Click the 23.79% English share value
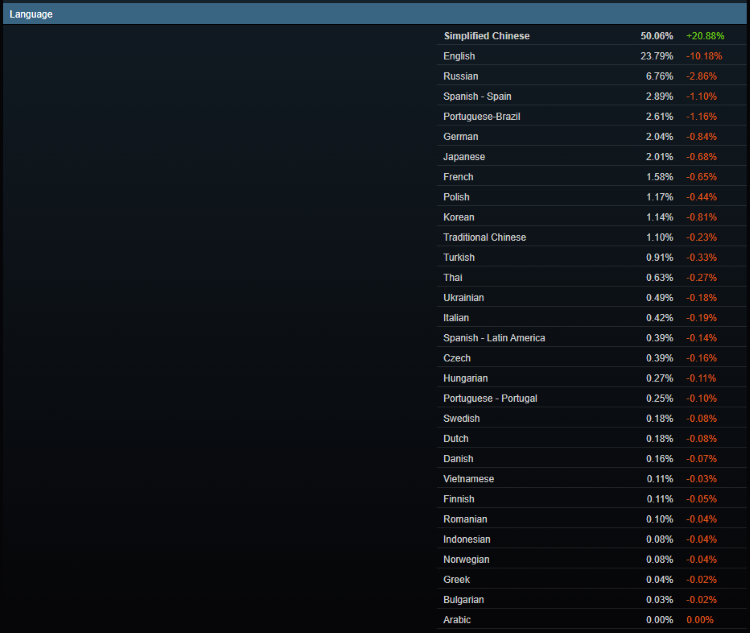Image resolution: width=750 pixels, height=633 pixels. 657,56
